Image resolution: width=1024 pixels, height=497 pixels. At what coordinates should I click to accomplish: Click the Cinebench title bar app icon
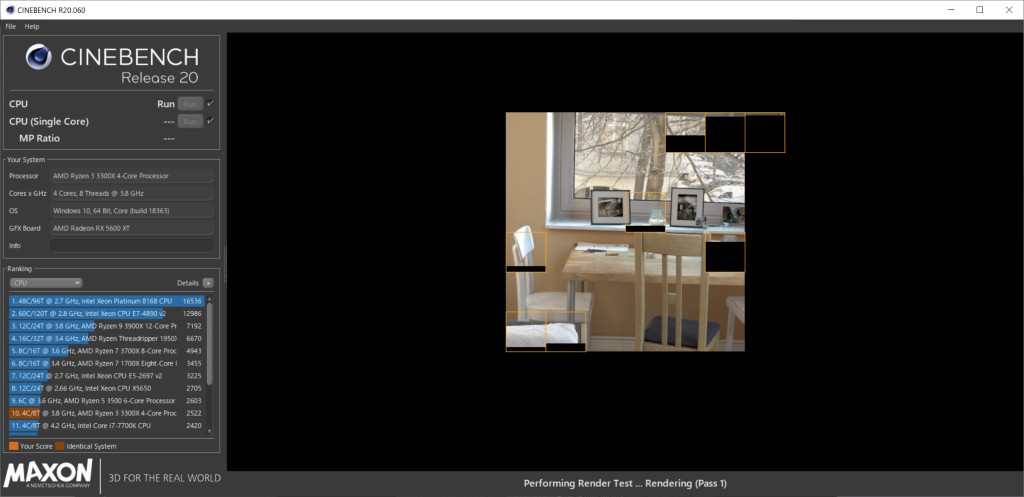coord(8,10)
